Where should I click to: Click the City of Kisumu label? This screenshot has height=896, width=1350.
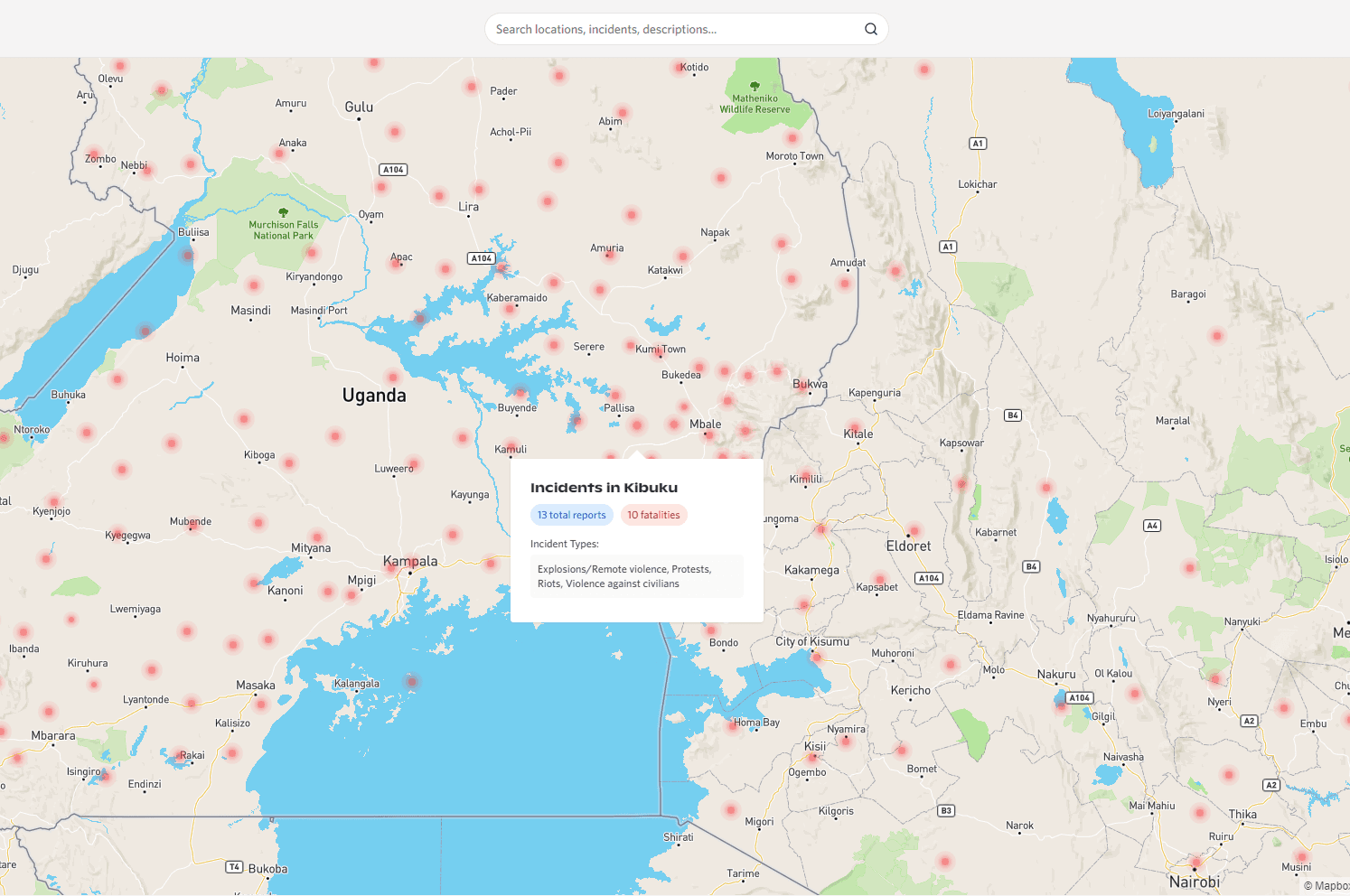(x=812, y=641)
